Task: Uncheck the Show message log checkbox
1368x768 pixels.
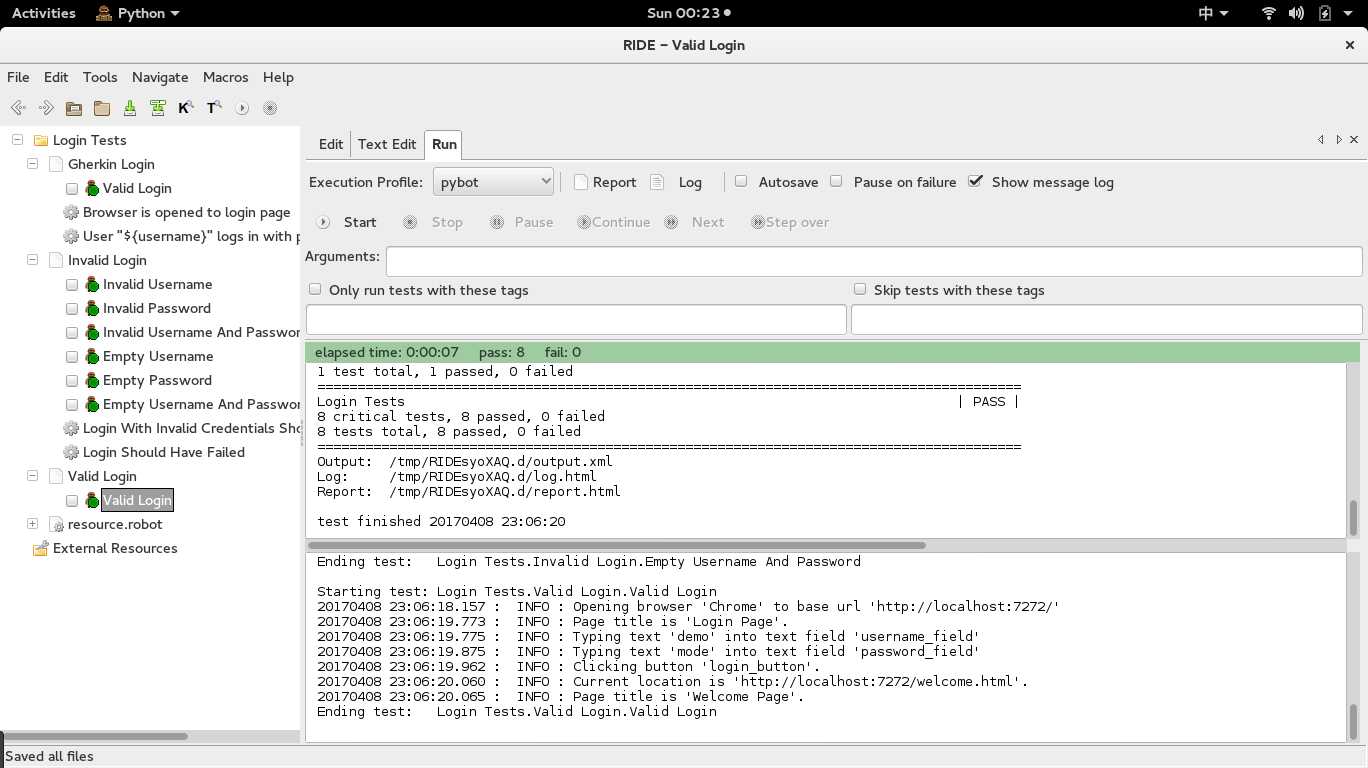Action: [x=976, y=181]
